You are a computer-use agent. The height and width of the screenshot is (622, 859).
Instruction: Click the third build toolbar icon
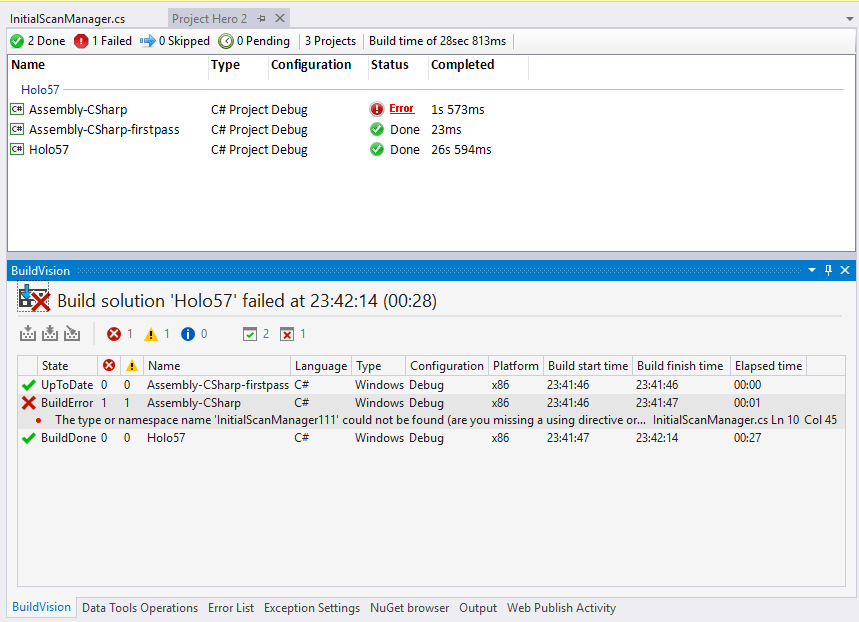coord(72,334)
